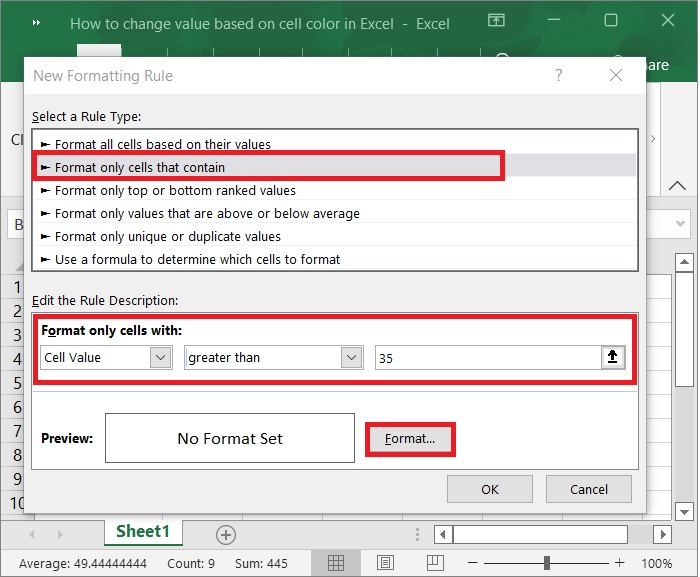Open the Cell Value dropdown
The height and width of the screenshot is (577, 700).
tap(160, 358)
